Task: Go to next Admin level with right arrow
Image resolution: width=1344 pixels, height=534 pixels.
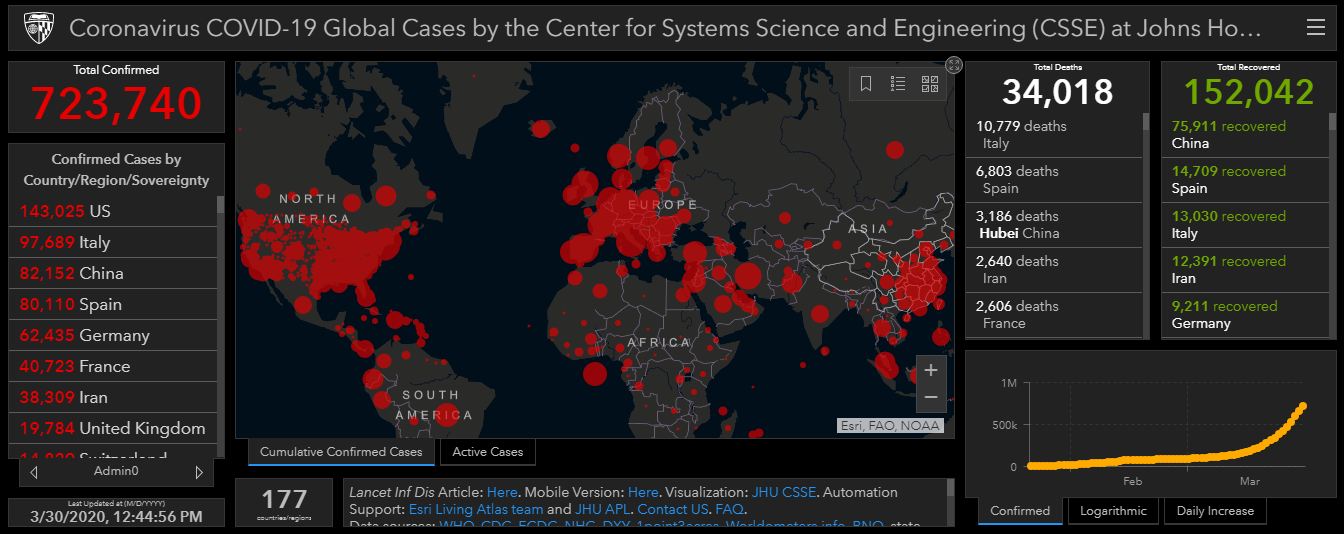Action: 199,472
